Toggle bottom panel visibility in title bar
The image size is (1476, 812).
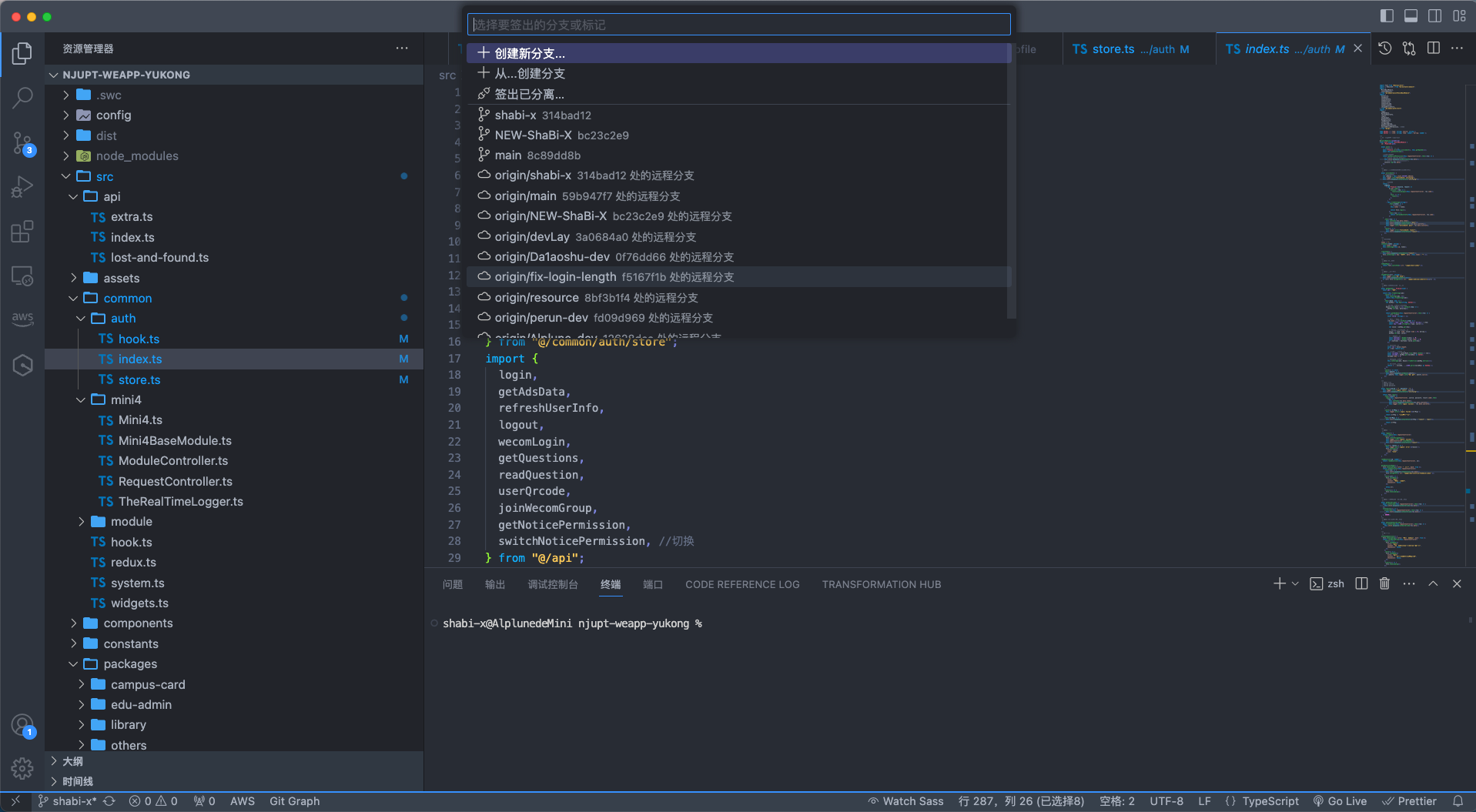pyautogui.click(x=1411, y=15)
